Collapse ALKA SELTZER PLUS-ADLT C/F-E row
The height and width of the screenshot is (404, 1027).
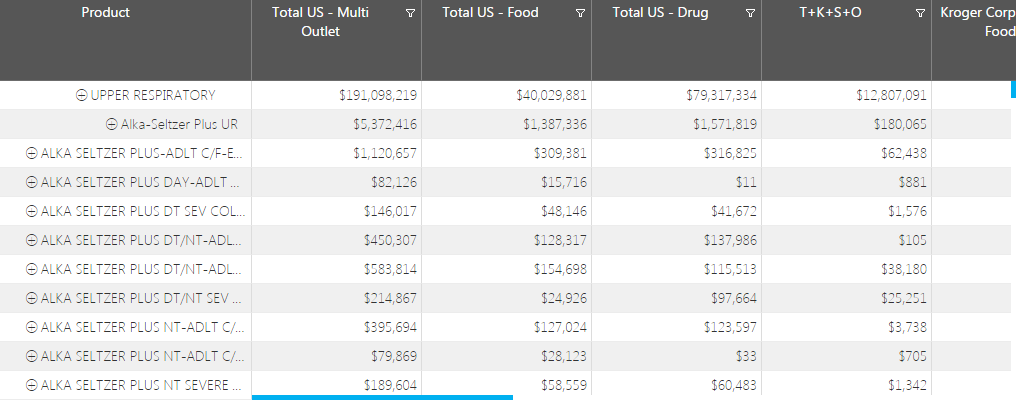[x=31, y=154]
